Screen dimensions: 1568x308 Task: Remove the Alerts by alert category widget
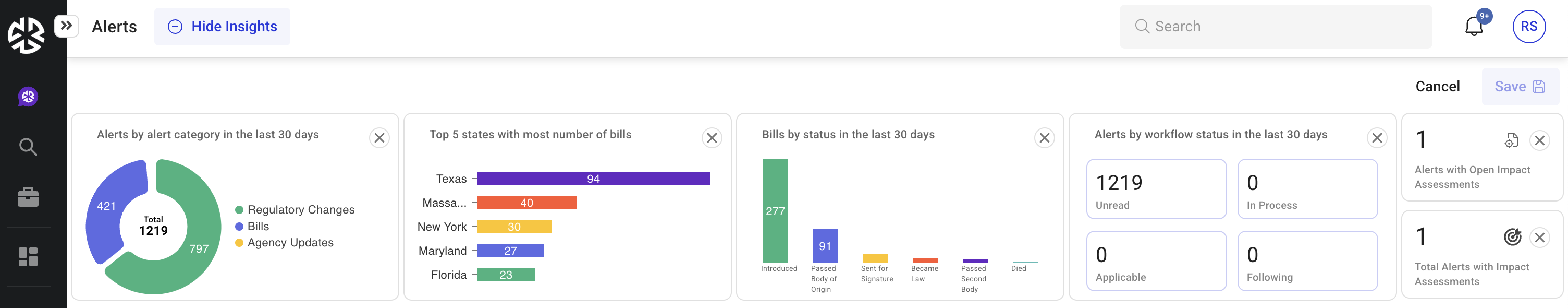tap(379, 138)
